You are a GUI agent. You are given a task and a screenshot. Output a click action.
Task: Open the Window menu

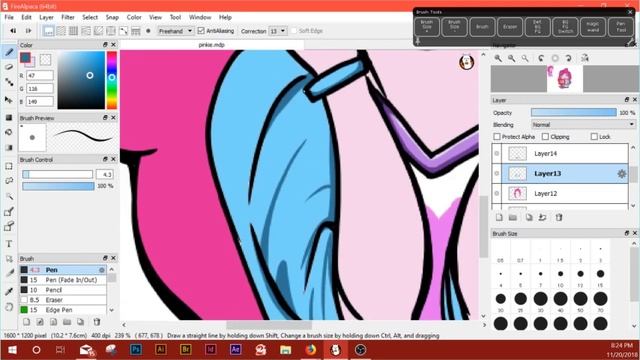click(200, 17)
